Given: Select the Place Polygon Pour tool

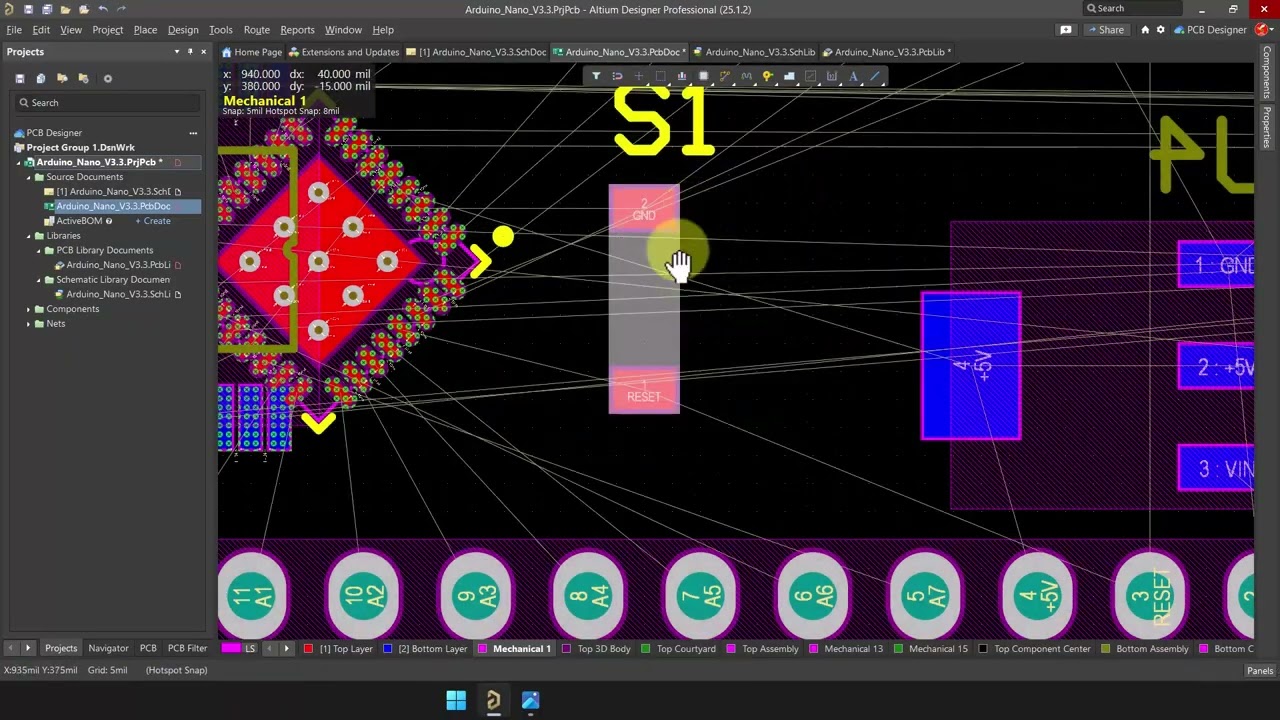Looking at the screenshot, I should tap(789, 76).
